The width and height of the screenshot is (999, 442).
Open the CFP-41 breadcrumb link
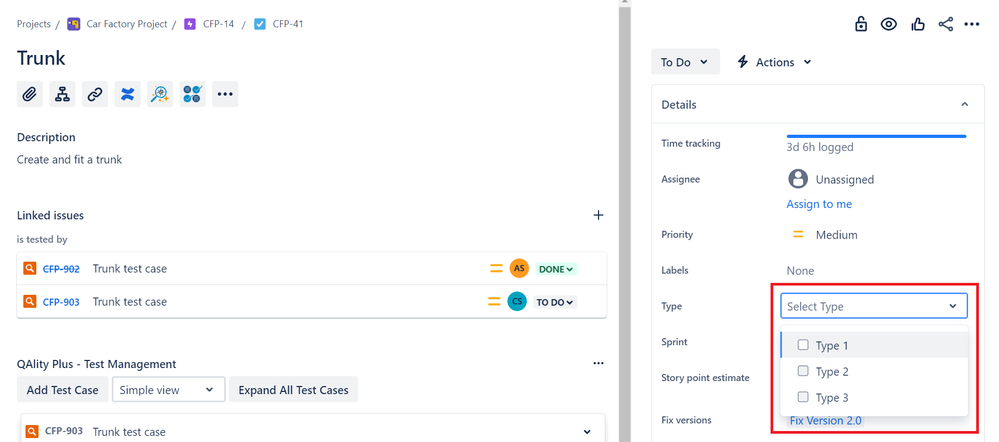(288, 24)
